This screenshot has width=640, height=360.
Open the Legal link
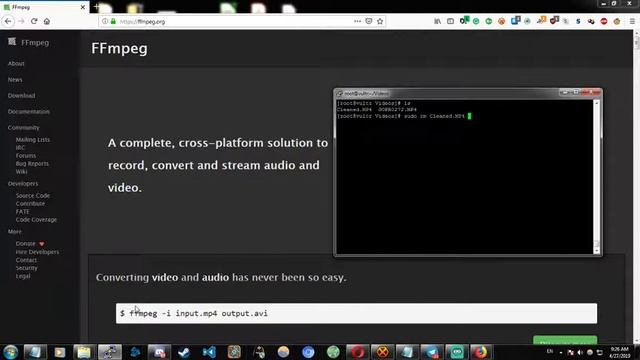point(23,276)
